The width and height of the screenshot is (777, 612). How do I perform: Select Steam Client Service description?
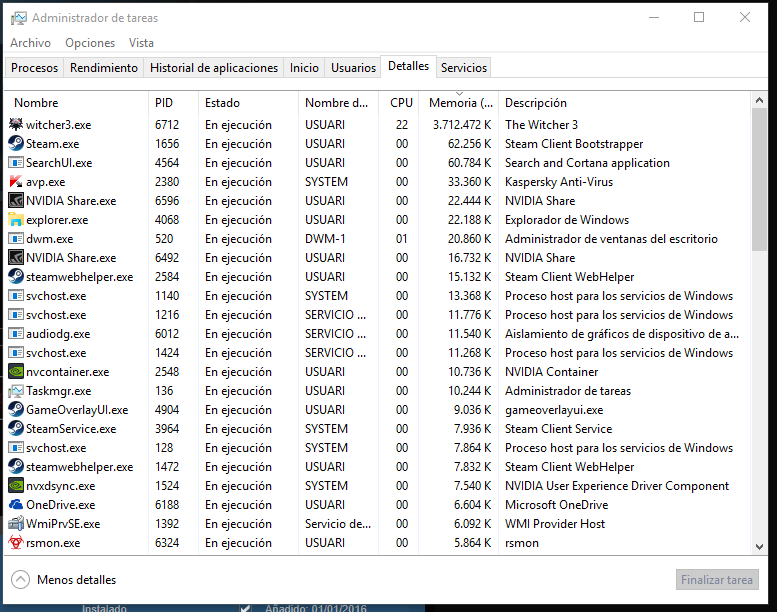[x=558, y=428]
